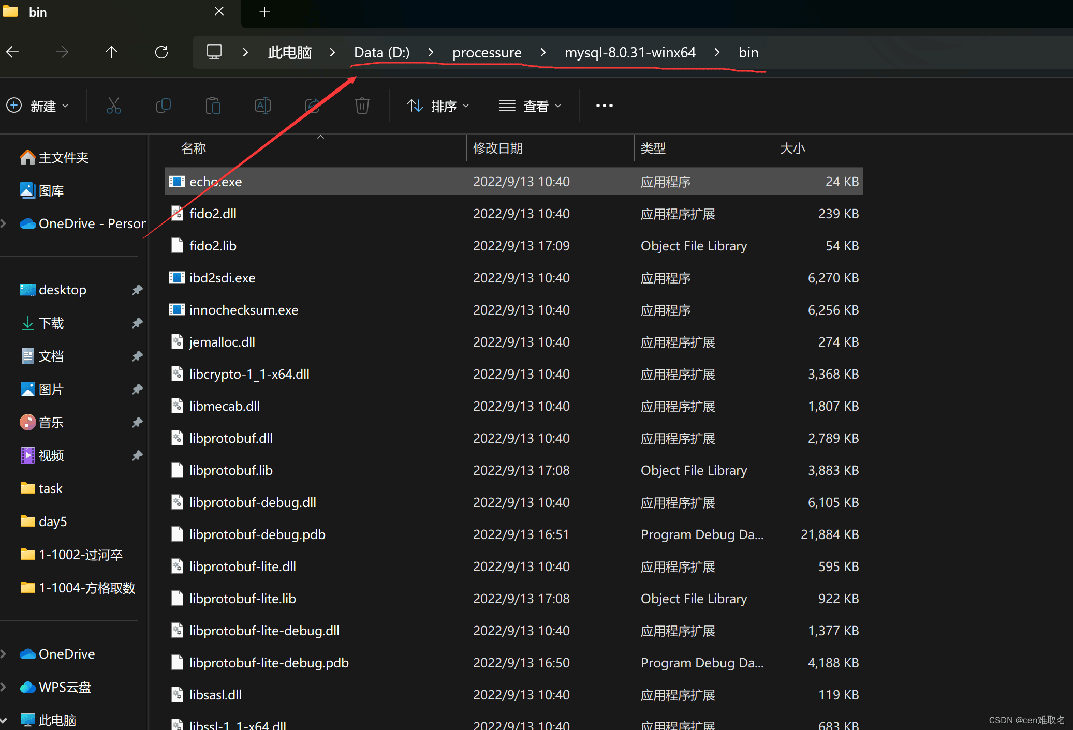Select the fido2.lib file
Screen dimensions: 1073x730
(x=513, y=246)
